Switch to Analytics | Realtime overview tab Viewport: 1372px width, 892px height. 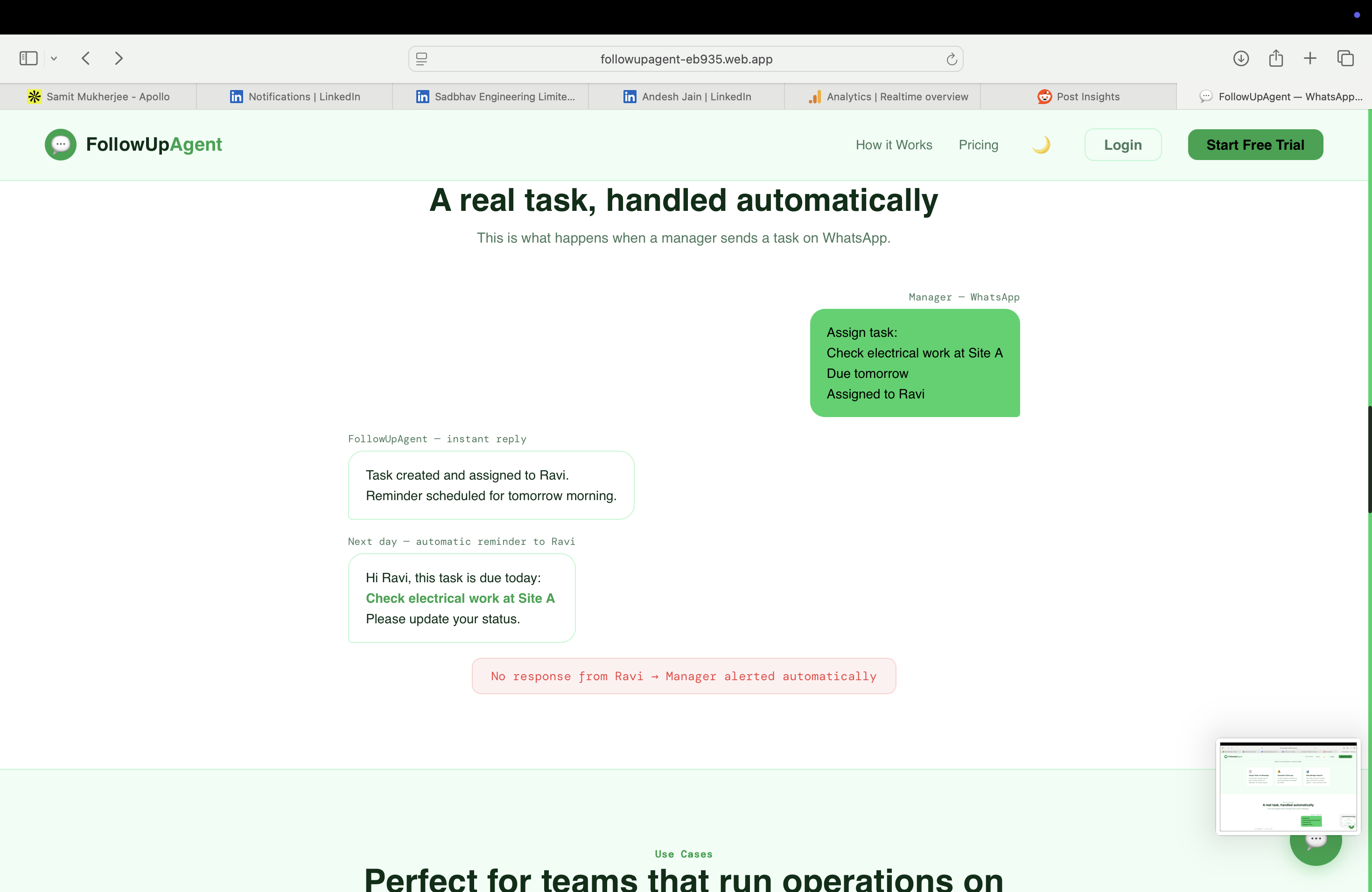(882, 97)
